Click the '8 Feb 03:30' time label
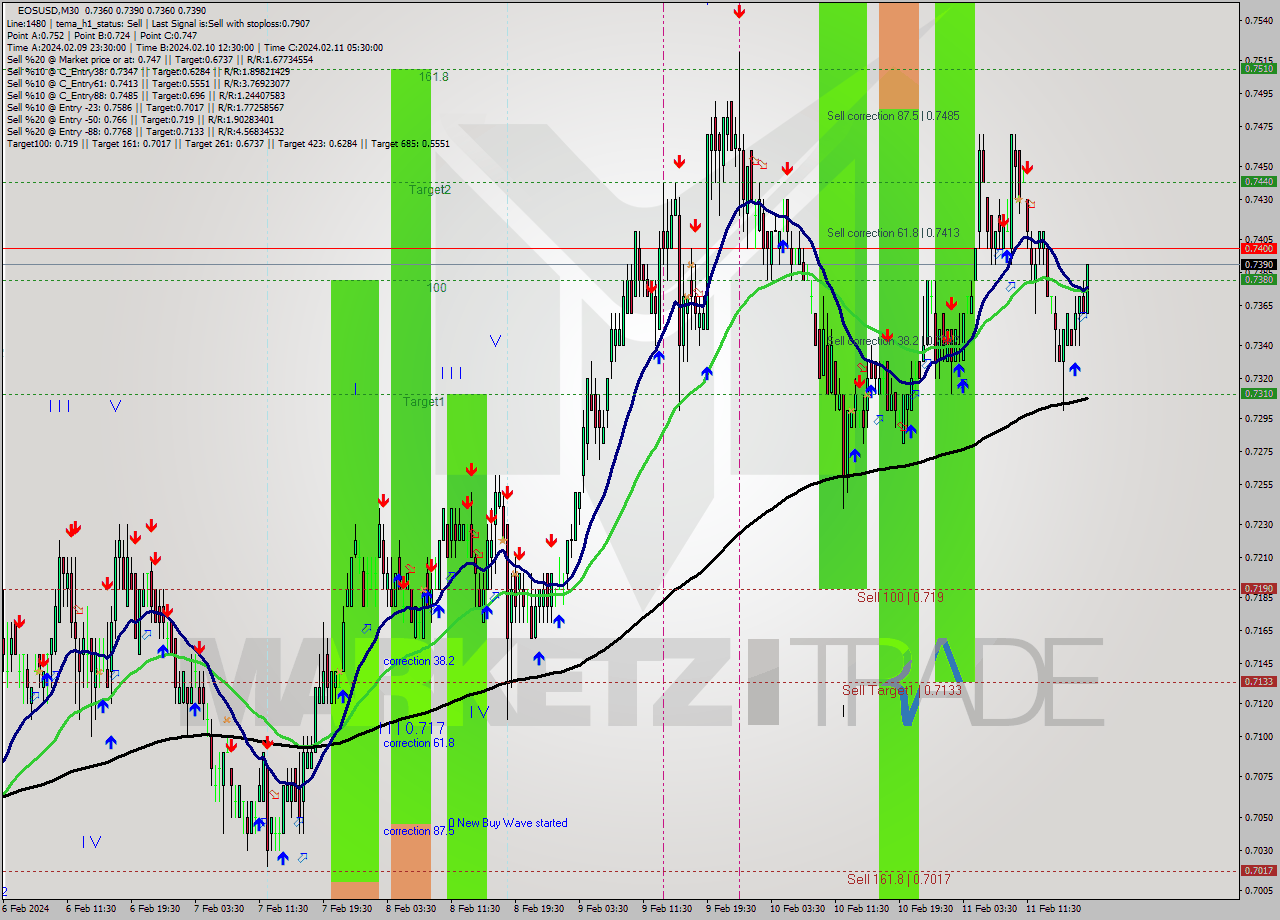Screen dimensions: 1280x920 pos(411,909)
